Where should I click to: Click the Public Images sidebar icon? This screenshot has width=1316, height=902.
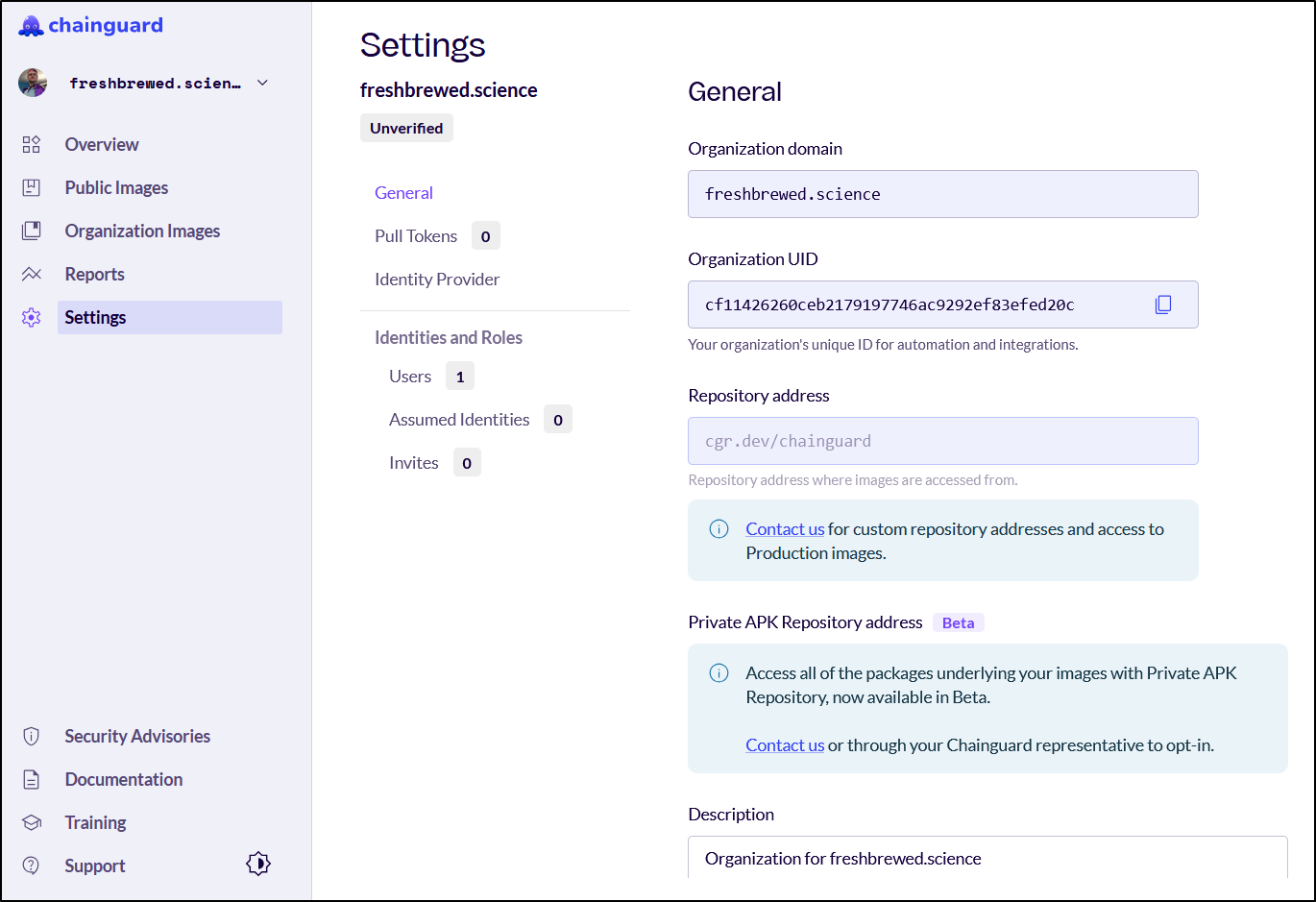[32, 187]
